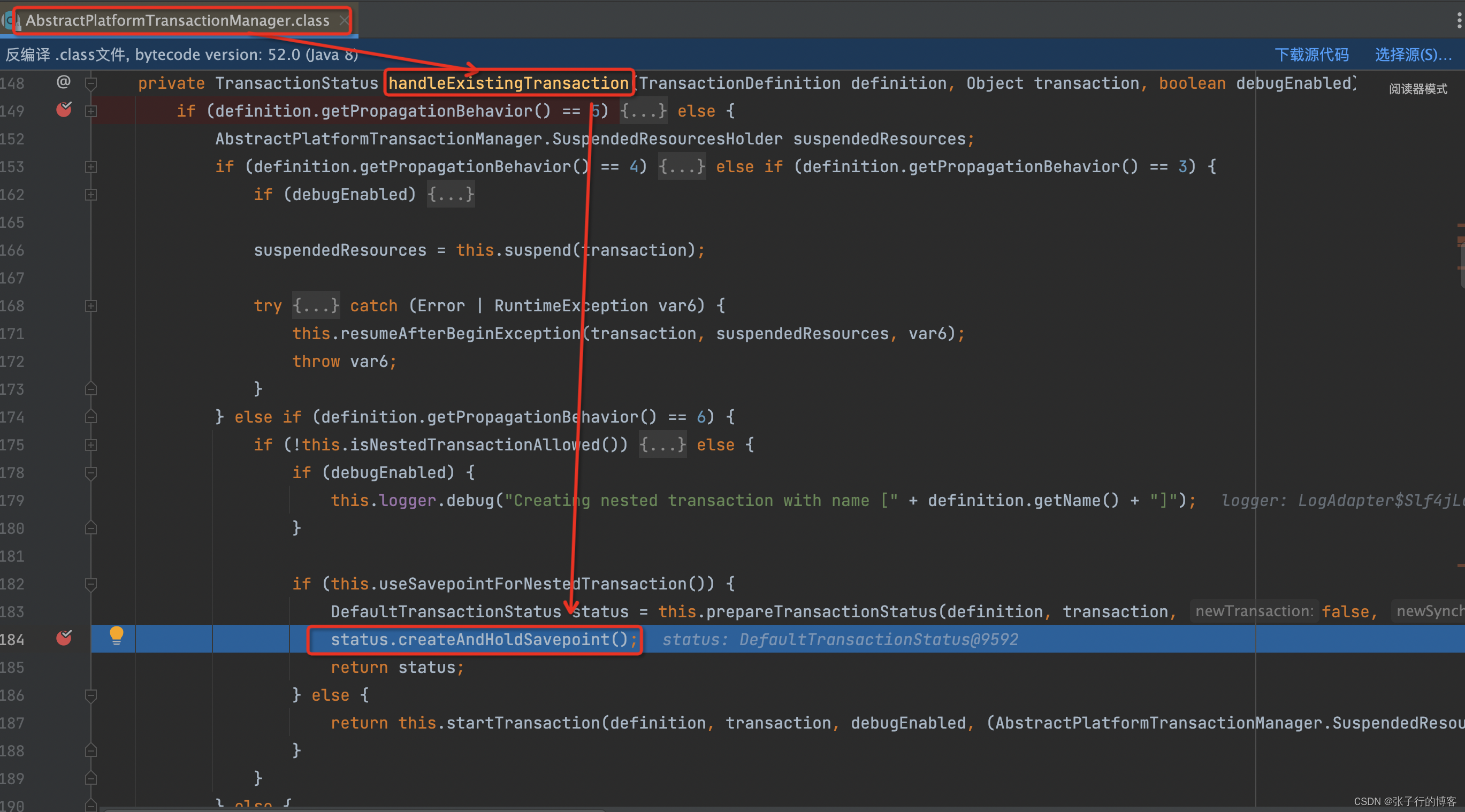
Task: Click the fold marker at line 174
Action: tap(90, 417)
